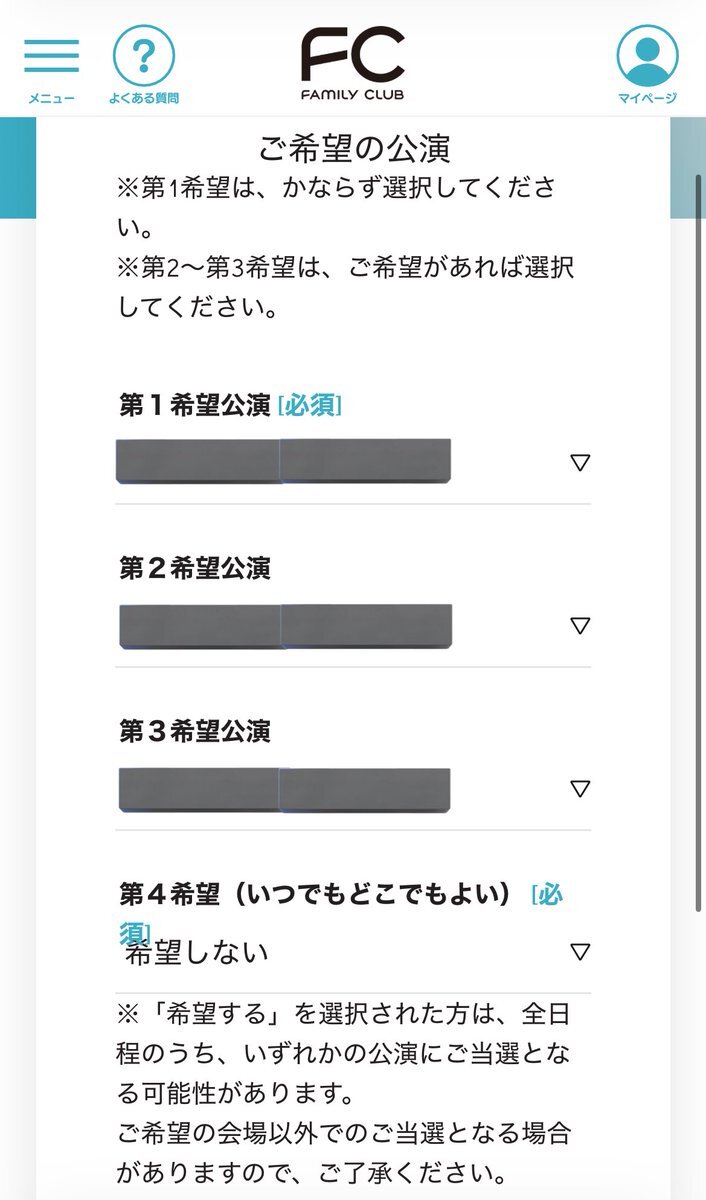Expand the 第2希望公演 dropdown arrow
Viewport: 706px width, 1200px height.
coord(580,626)
